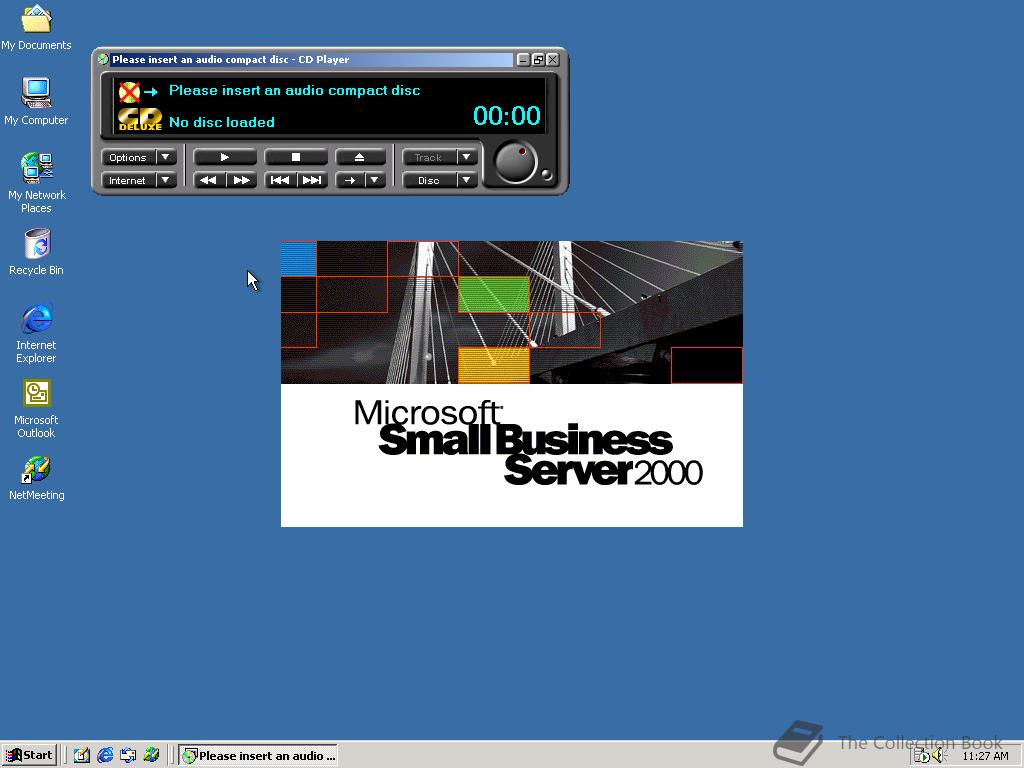Click the CD Player title bar icon
Screen dimensions: 1024x768
tap(103, 59)
